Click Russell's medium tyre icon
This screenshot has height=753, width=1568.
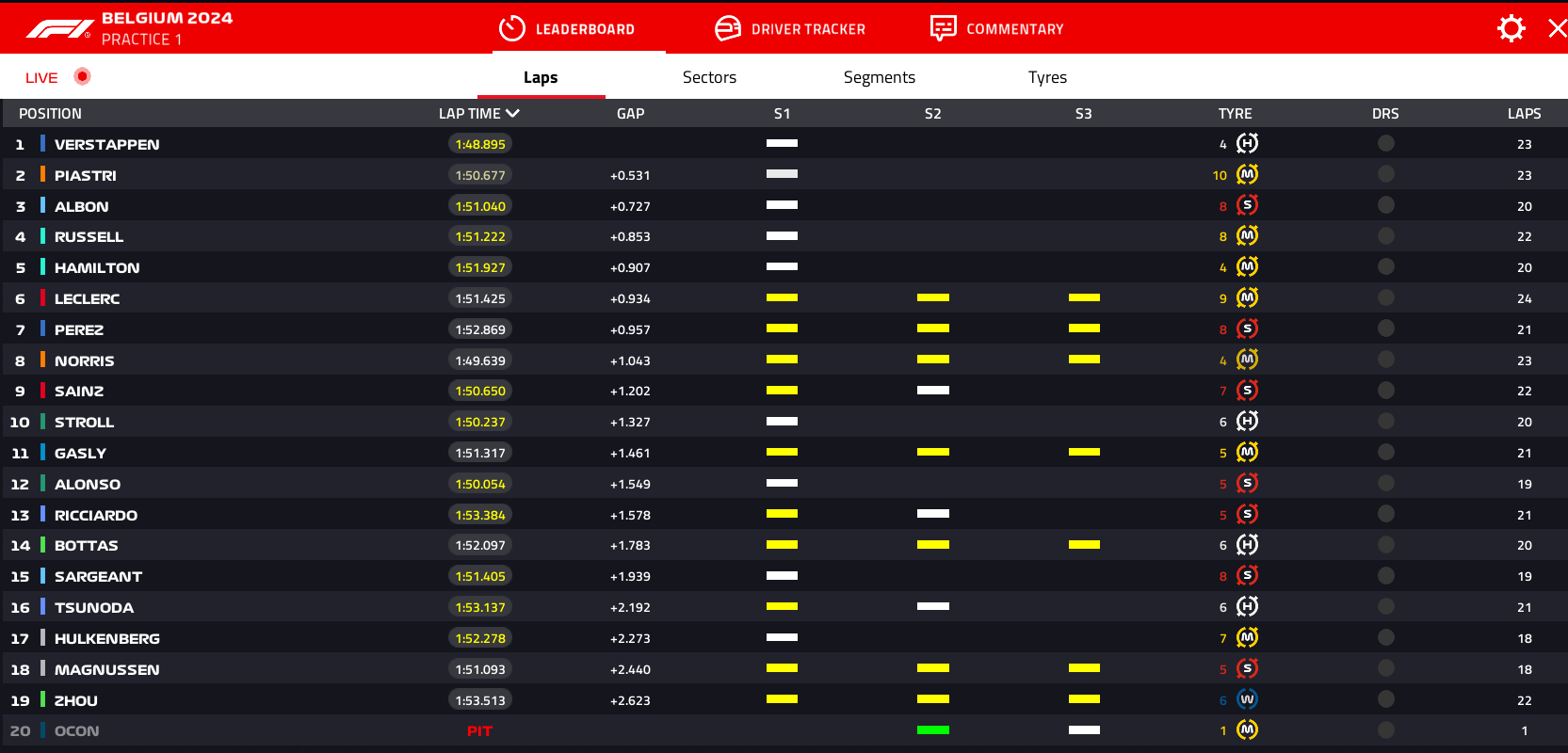(1247, 235)
